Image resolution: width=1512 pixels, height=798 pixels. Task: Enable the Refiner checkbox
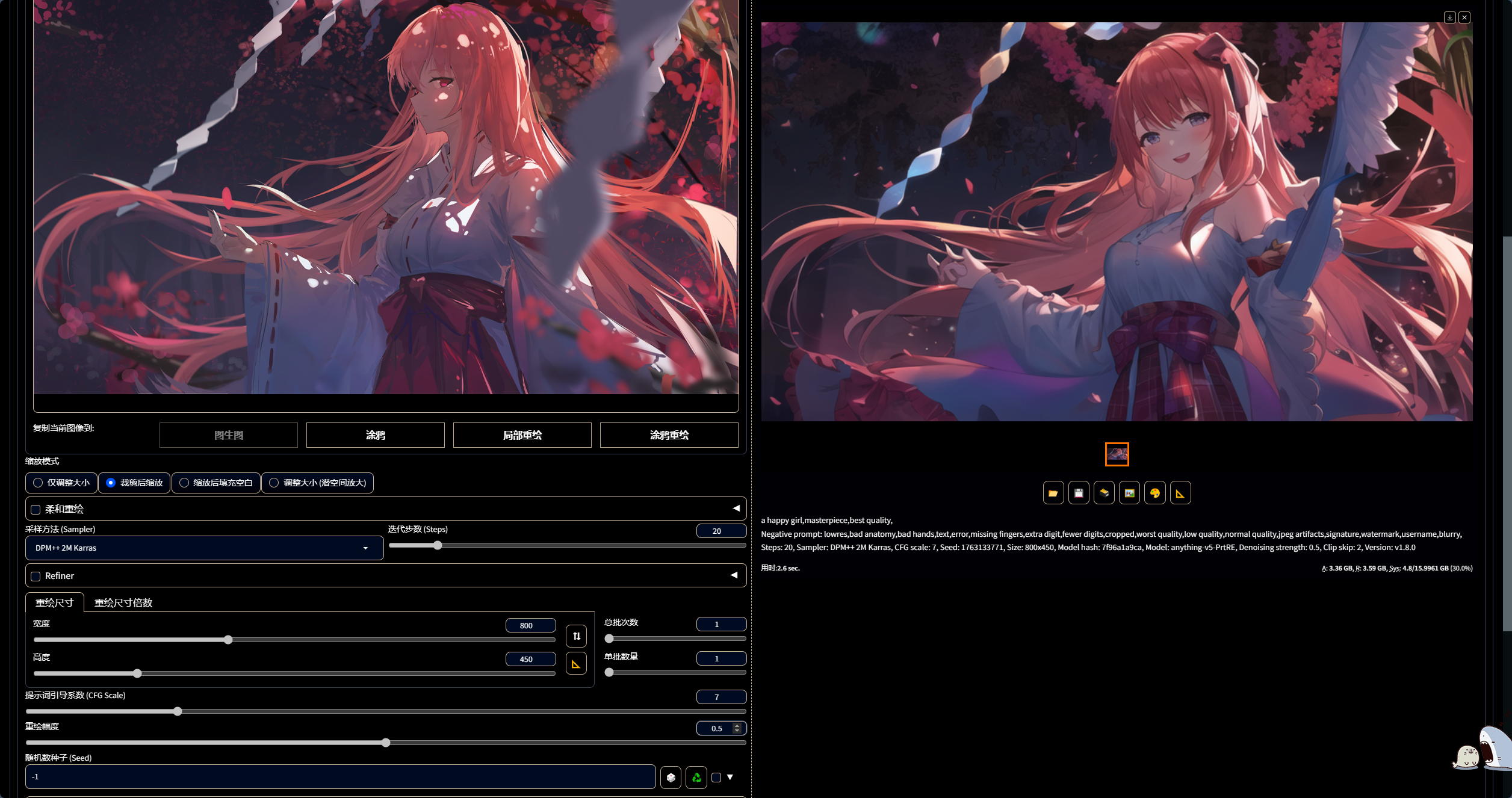(x=36, y=577)
